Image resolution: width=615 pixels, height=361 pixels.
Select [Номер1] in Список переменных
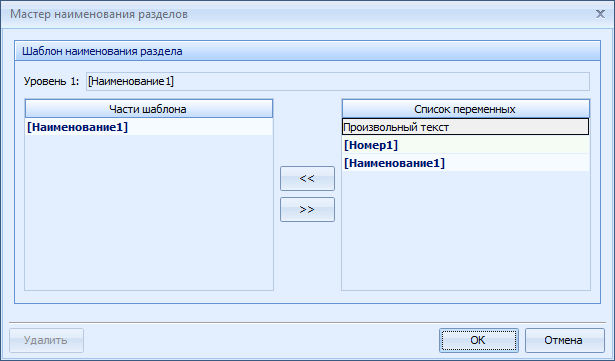[x=465, y=145]
